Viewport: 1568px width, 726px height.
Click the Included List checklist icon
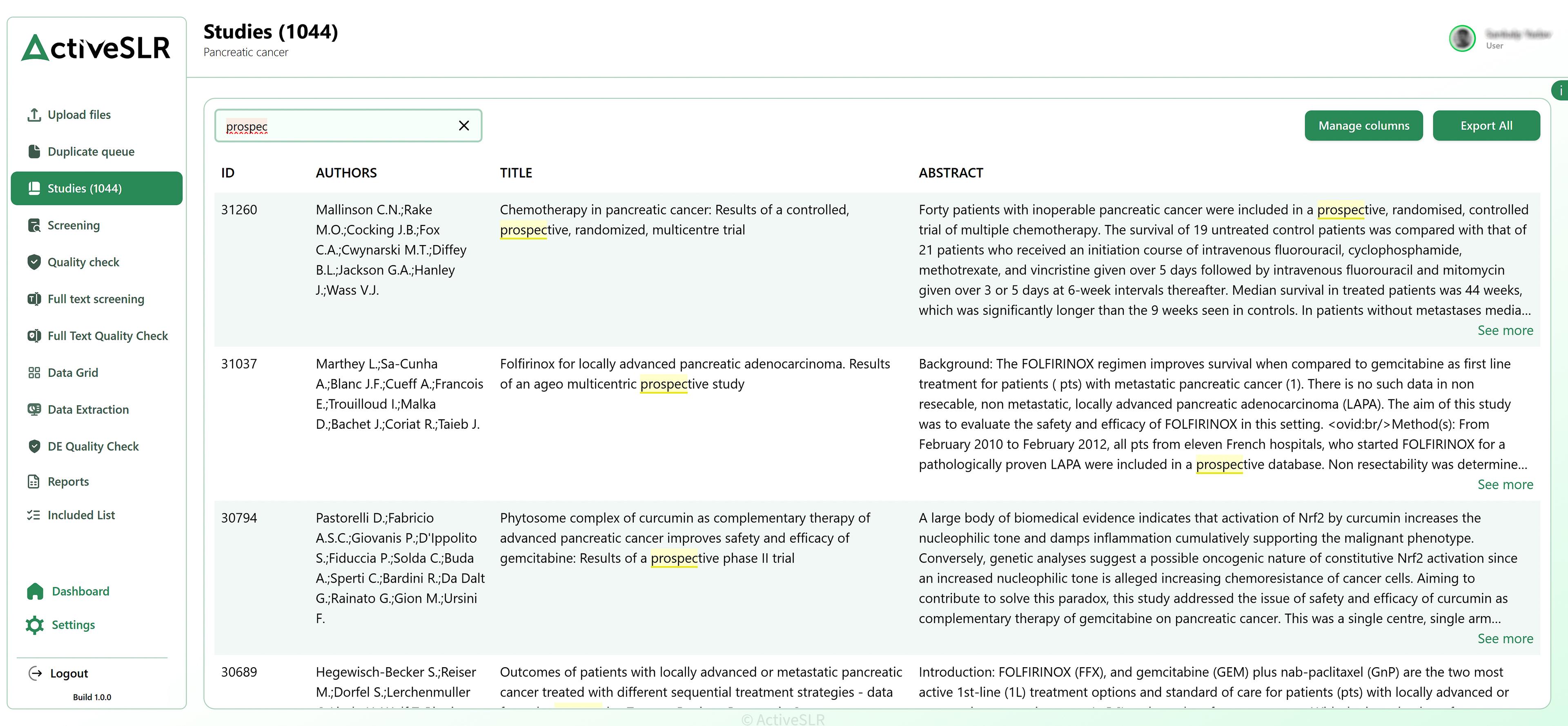pos(34,515)
